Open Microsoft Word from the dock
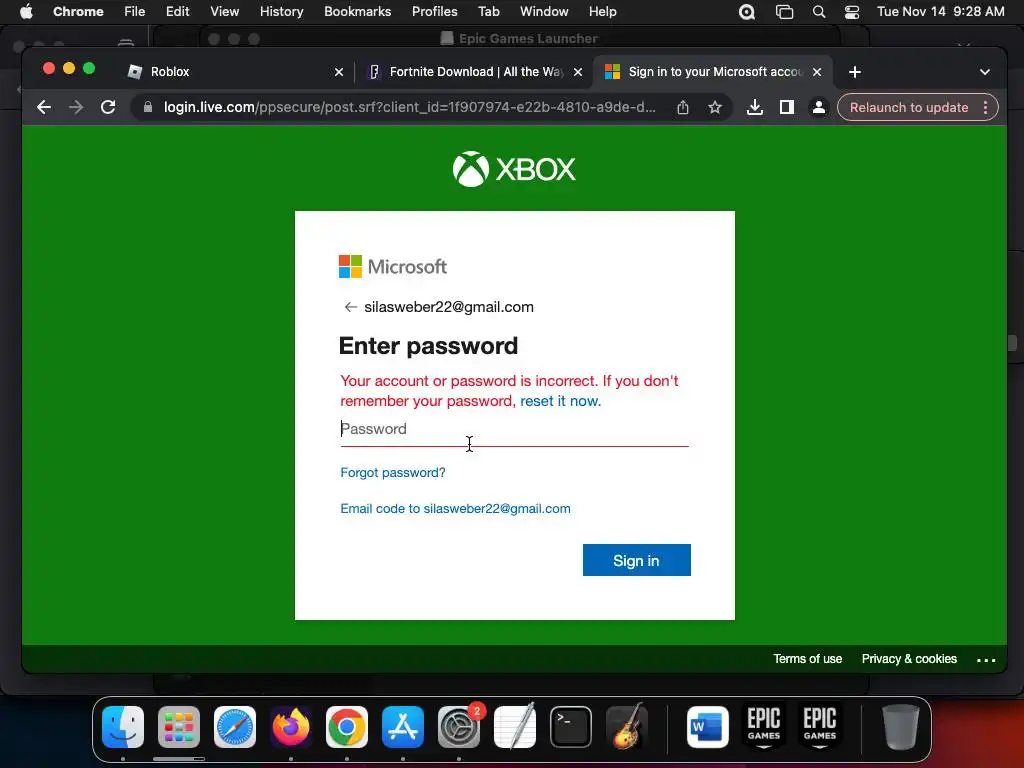 (x=708, y=727)
